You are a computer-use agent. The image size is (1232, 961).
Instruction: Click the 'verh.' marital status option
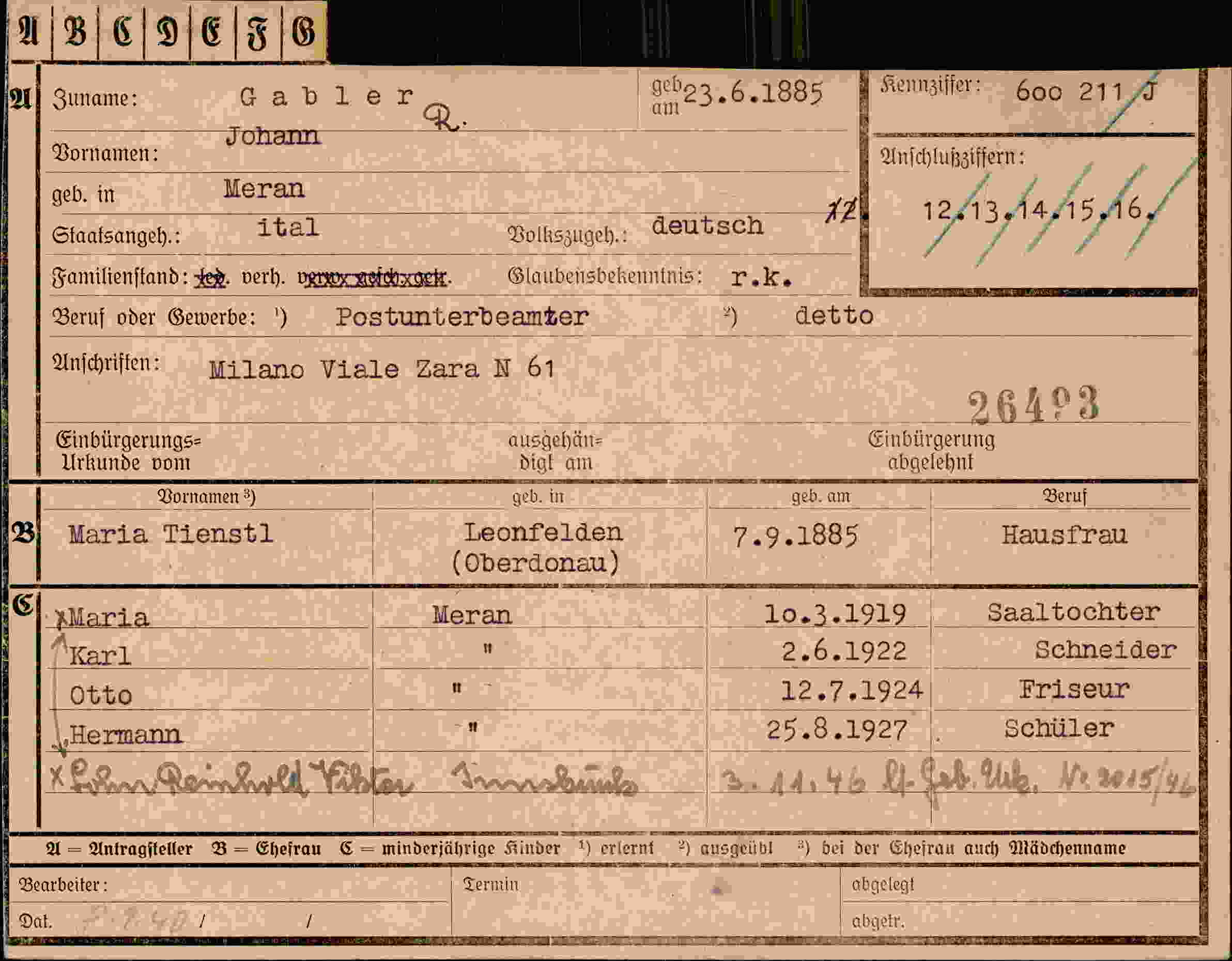263,278
